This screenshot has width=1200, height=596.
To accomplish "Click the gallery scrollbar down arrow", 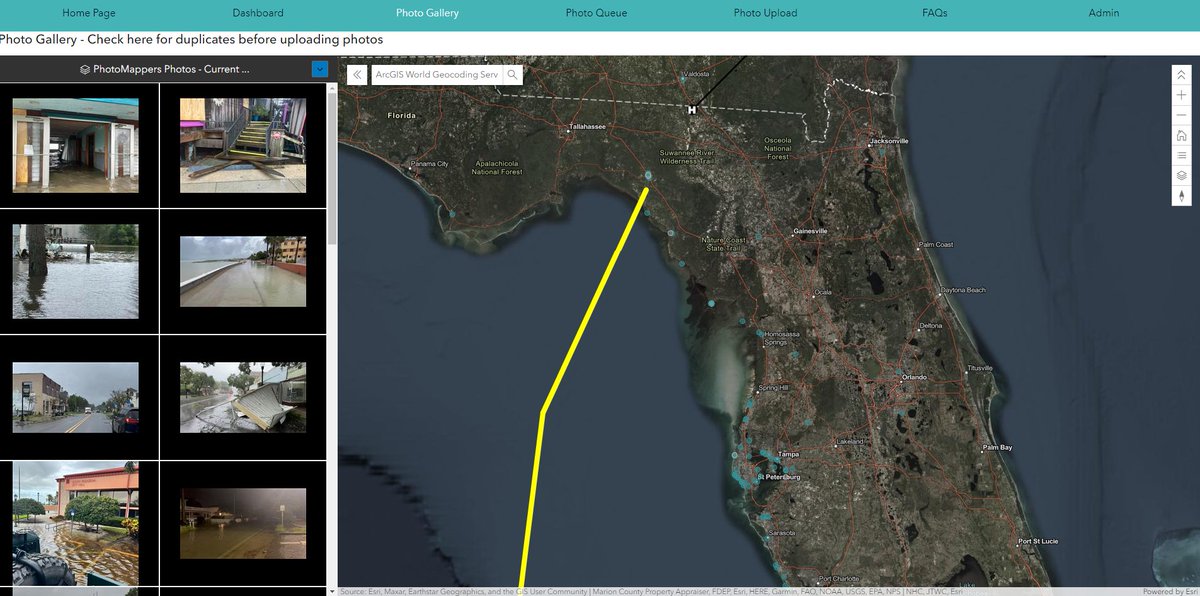I will pos(332,590).
